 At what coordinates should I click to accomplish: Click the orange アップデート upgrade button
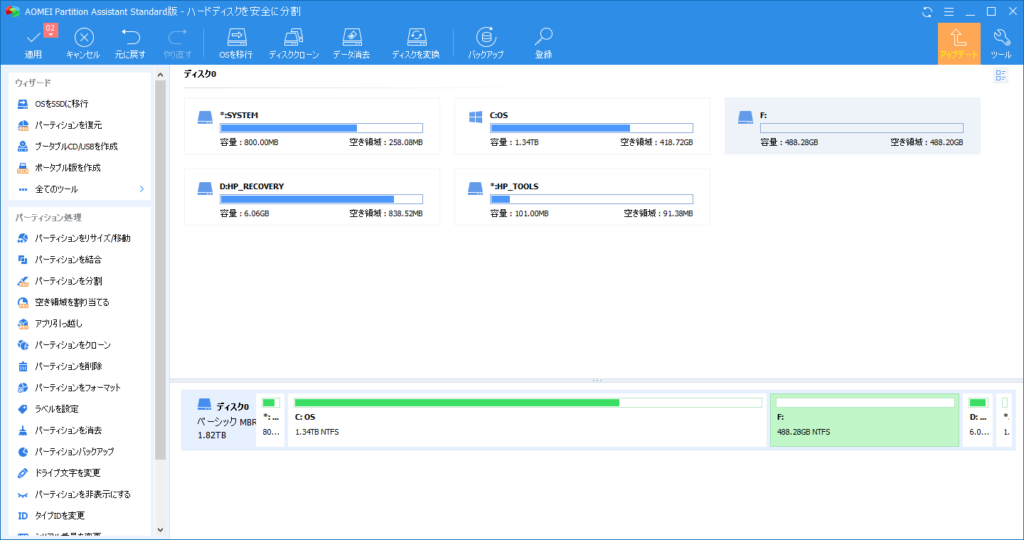tap(959, 43)
